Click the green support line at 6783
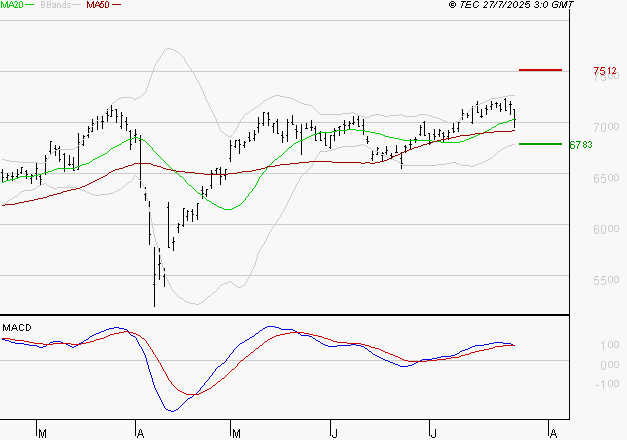Image resolution: width=627 pixels, height=440 pixels. coord(540,144)
